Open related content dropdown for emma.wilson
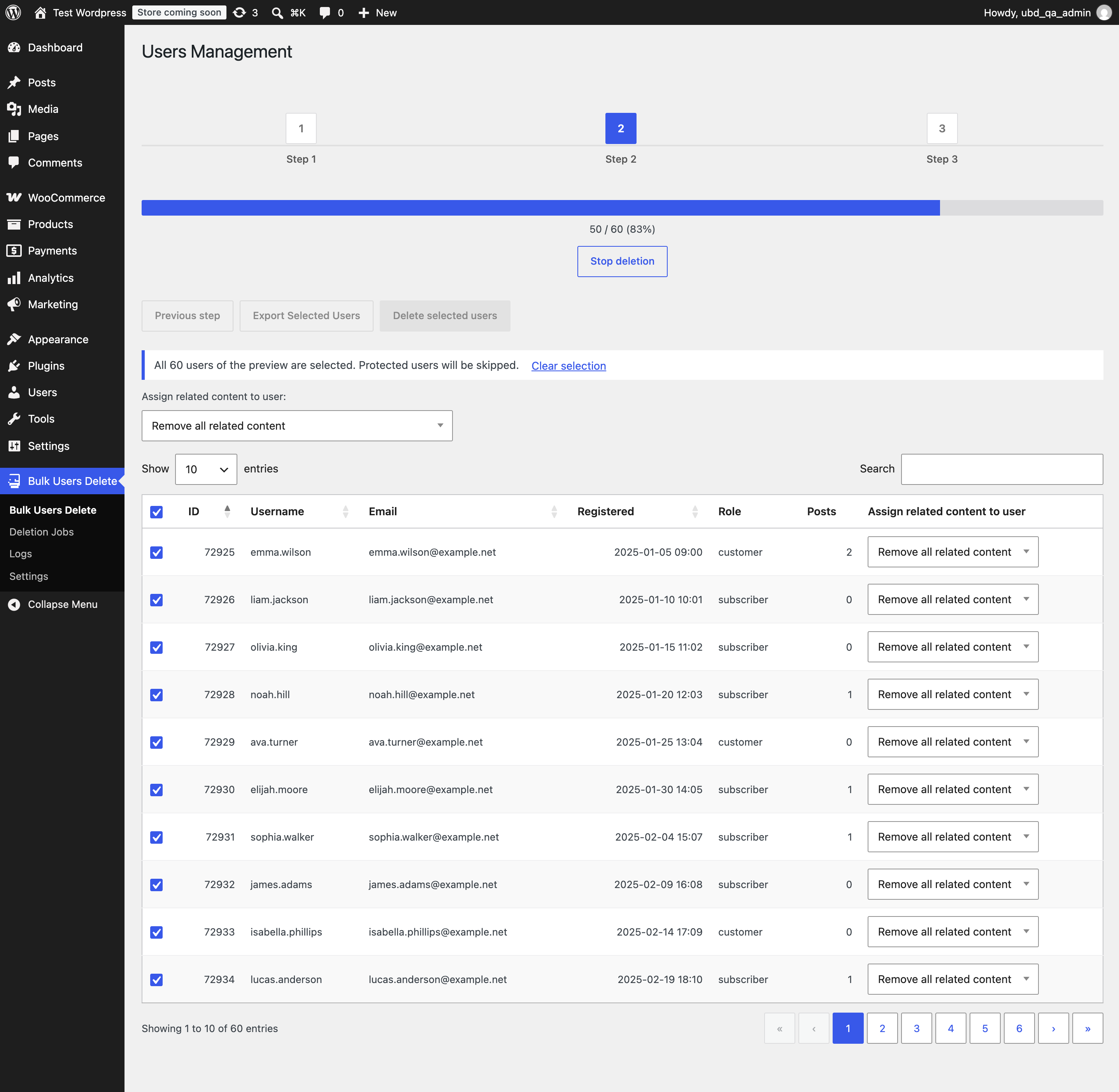The width and height of the screenshot is (1119, 1092). (953, 552)
